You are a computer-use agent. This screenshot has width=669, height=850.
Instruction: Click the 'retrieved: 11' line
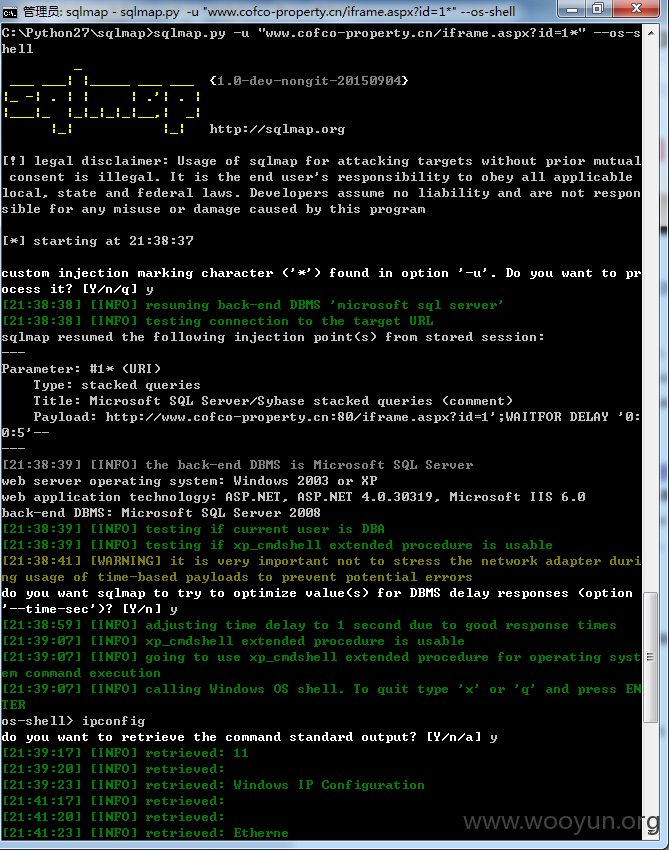pyautogui.click(x=125, y=753)
